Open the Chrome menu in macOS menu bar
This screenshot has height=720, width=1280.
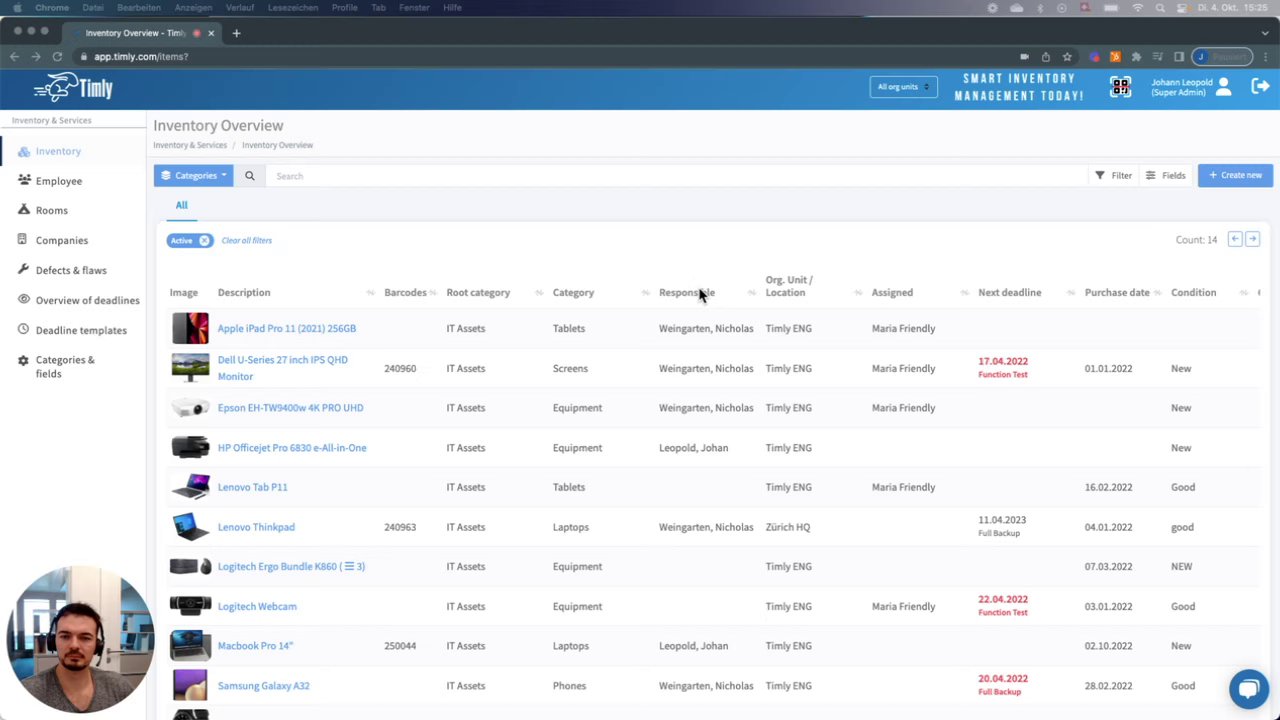52,7
